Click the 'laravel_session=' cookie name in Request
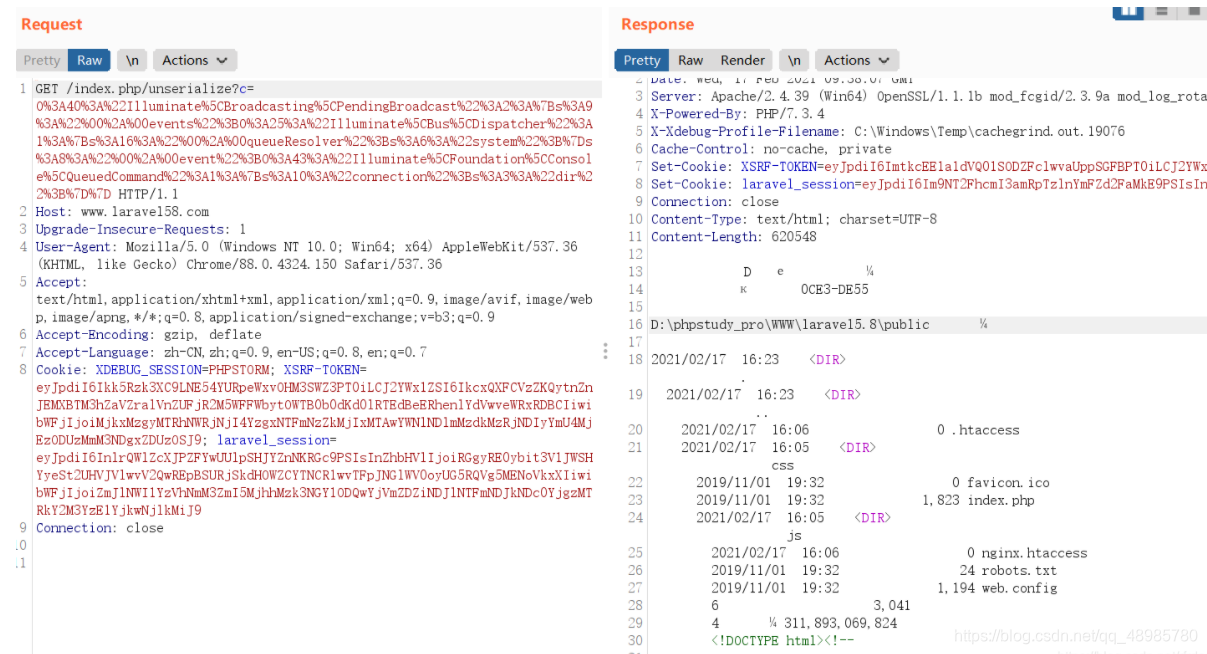1207x654 pixels. click(277, 440)
